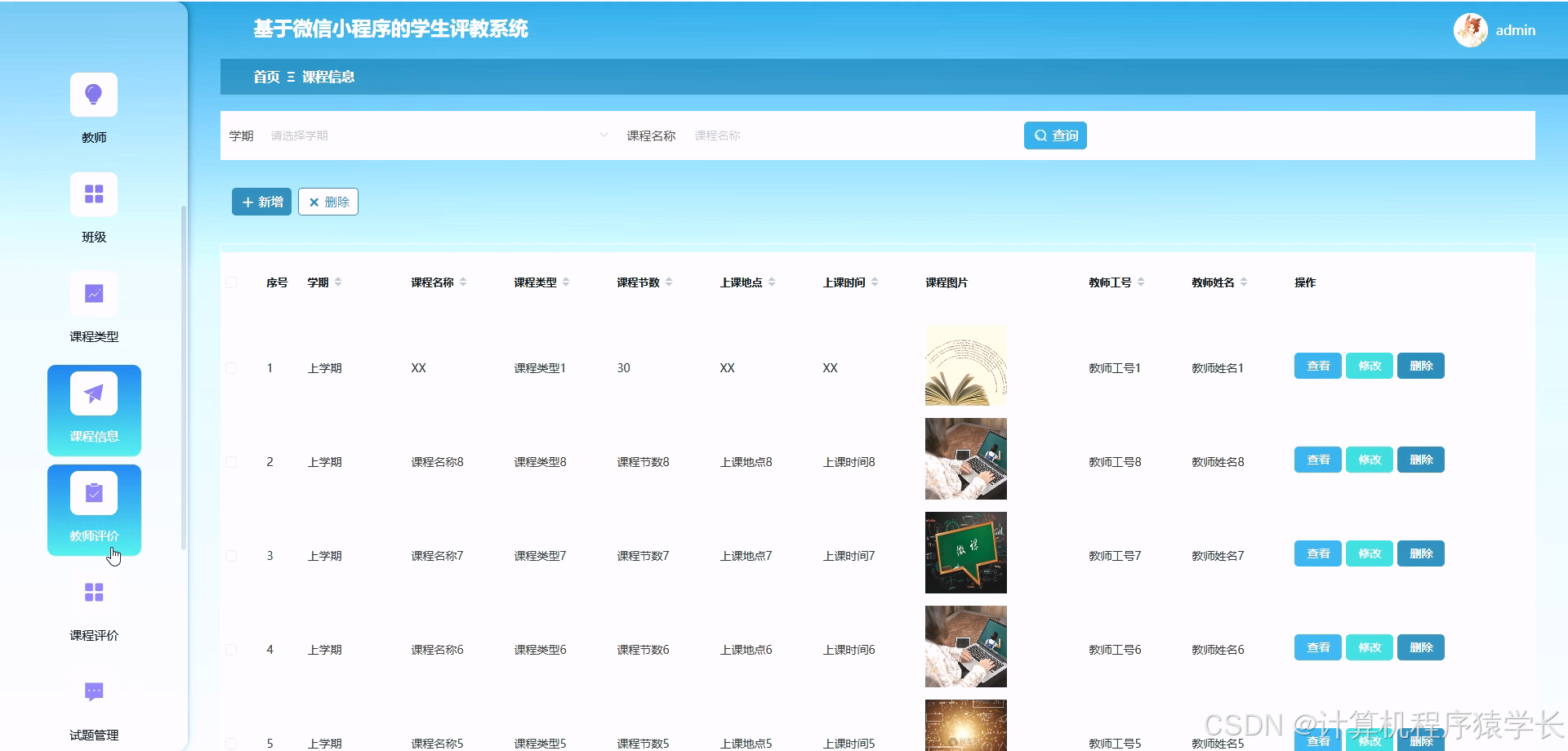Toggle the select-all checkbox in the table header

coord(231,282)
